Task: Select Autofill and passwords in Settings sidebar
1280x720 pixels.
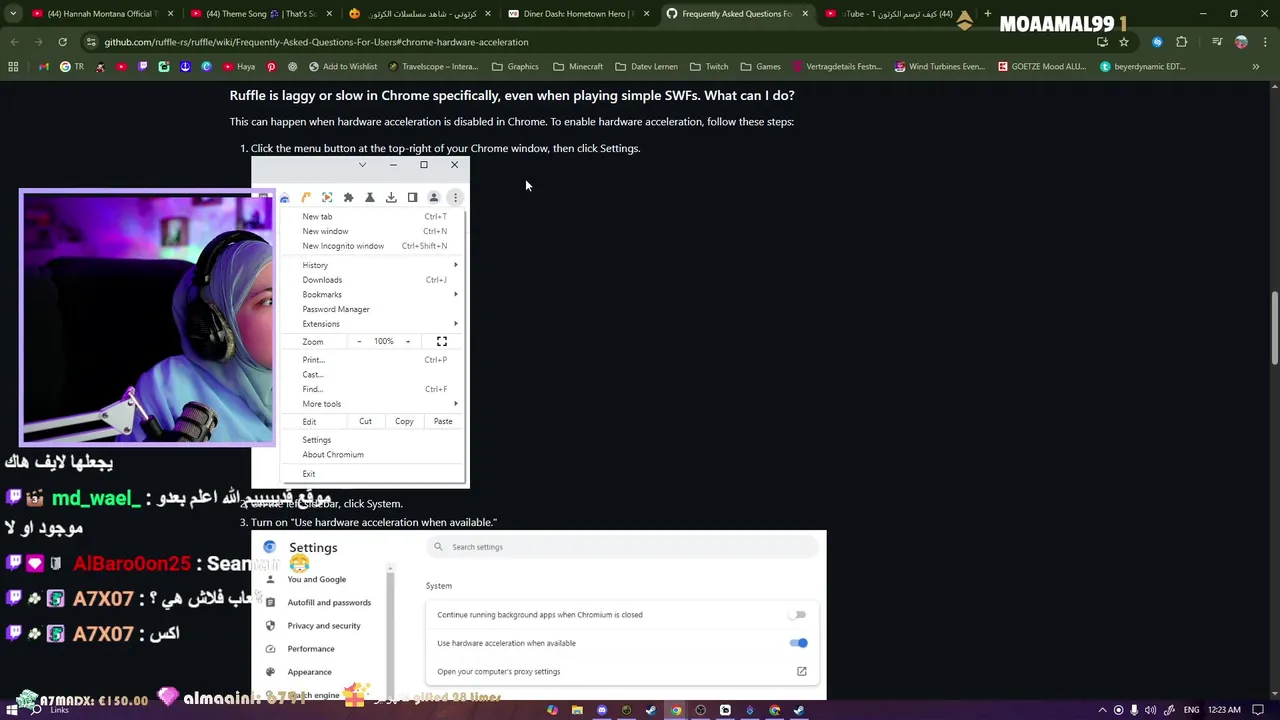Action: pyautogui.click(x=329, y=603)
